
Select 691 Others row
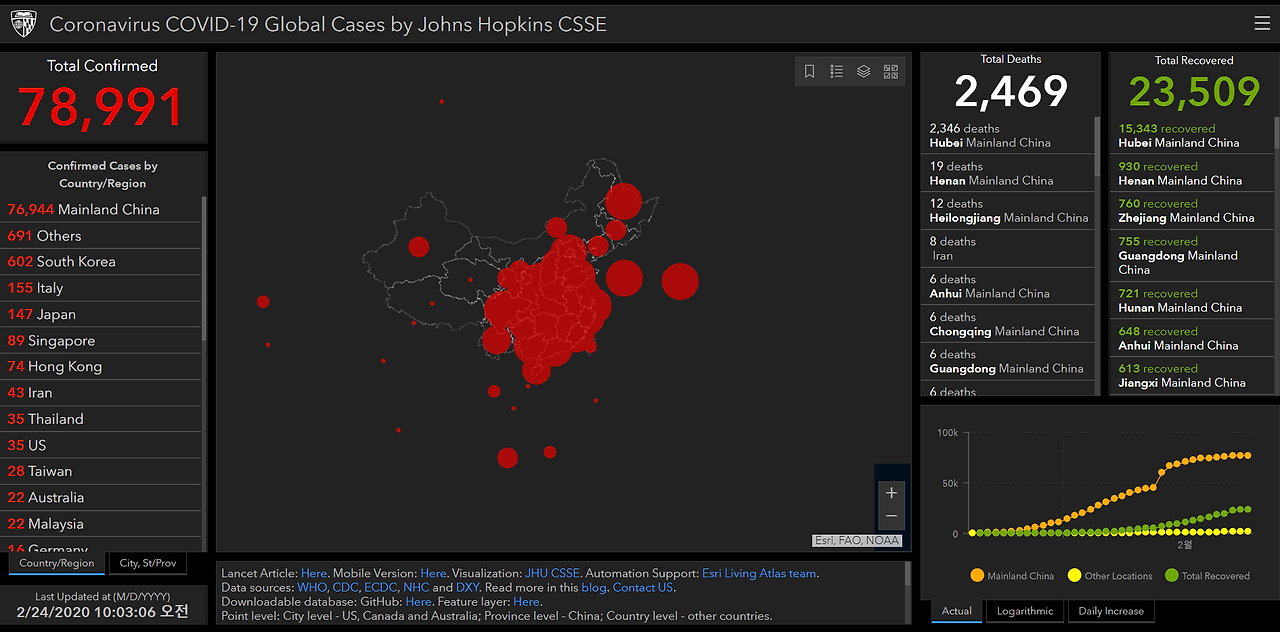coord(101,235)
